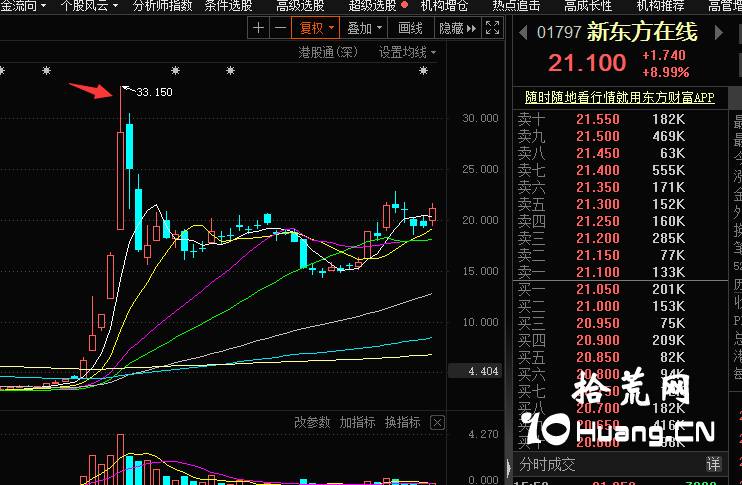Open 条件选股 menu
This screenshot has width=742, height=485.
(x=228, y=6)
